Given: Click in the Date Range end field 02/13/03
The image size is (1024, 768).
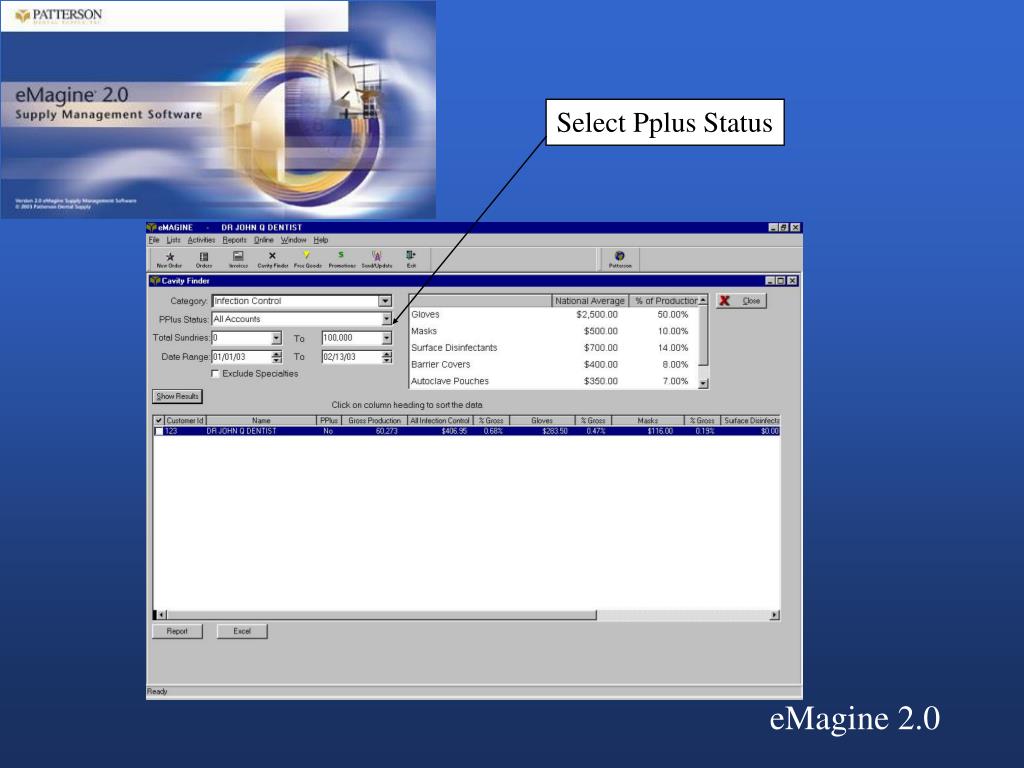Looking at the screenshot, I should pos(351,357).
